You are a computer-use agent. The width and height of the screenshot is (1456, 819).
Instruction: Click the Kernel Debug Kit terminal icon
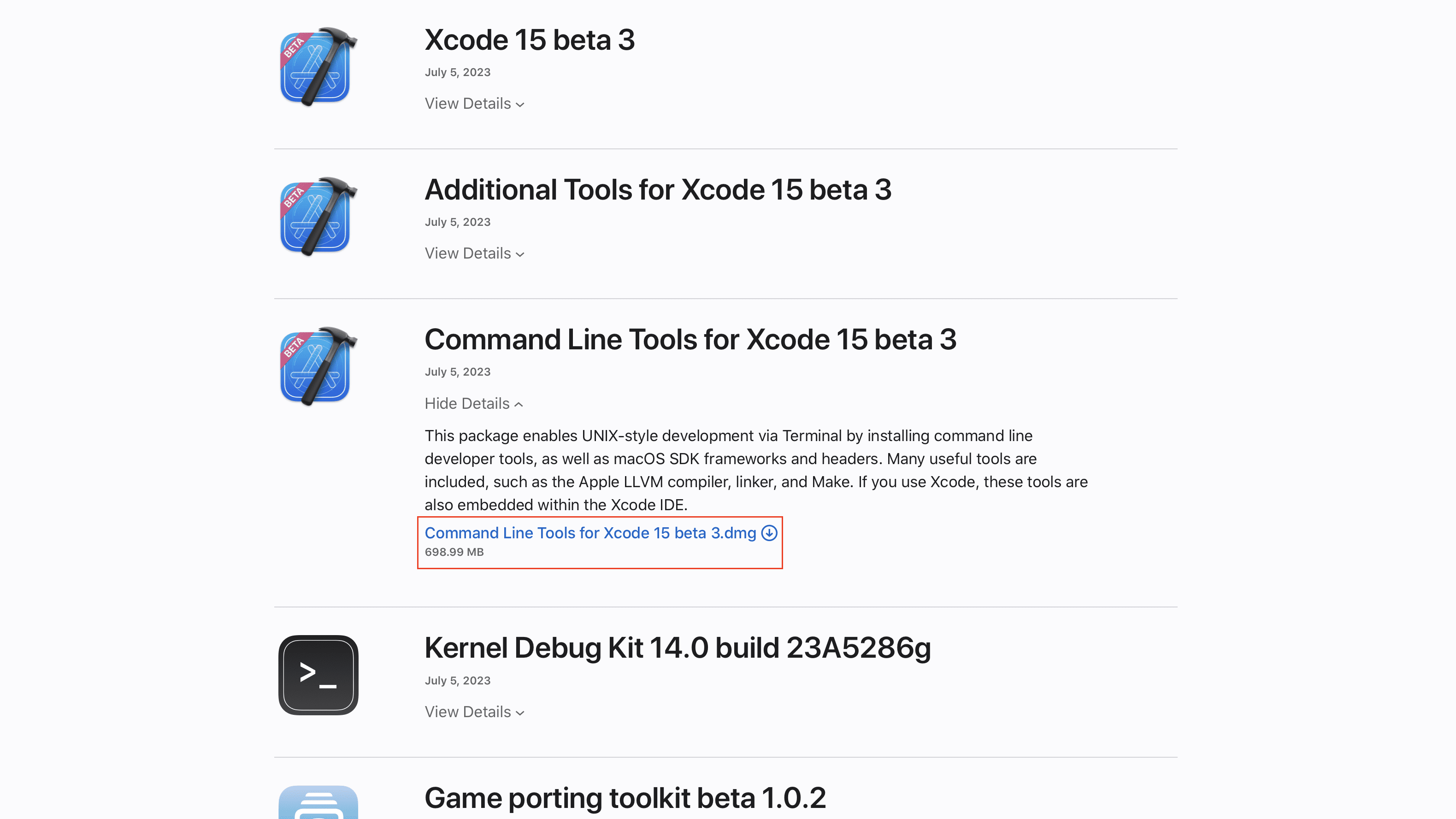[x=318, y=675]
